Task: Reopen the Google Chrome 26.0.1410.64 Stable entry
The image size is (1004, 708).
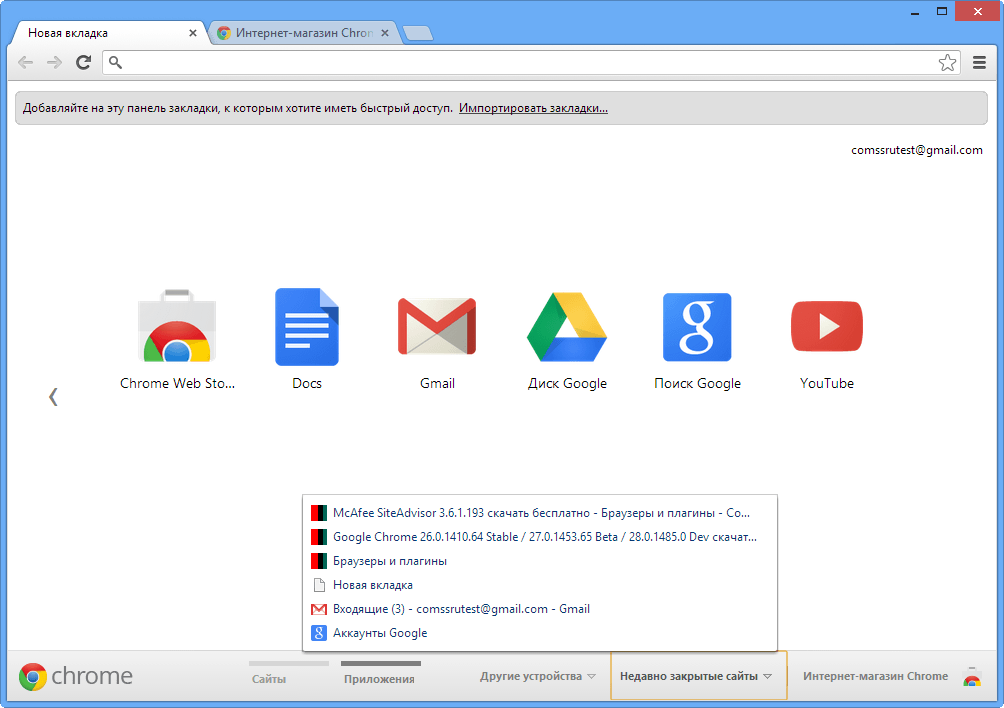Action: pyautogui.click(x=540, y=537)
